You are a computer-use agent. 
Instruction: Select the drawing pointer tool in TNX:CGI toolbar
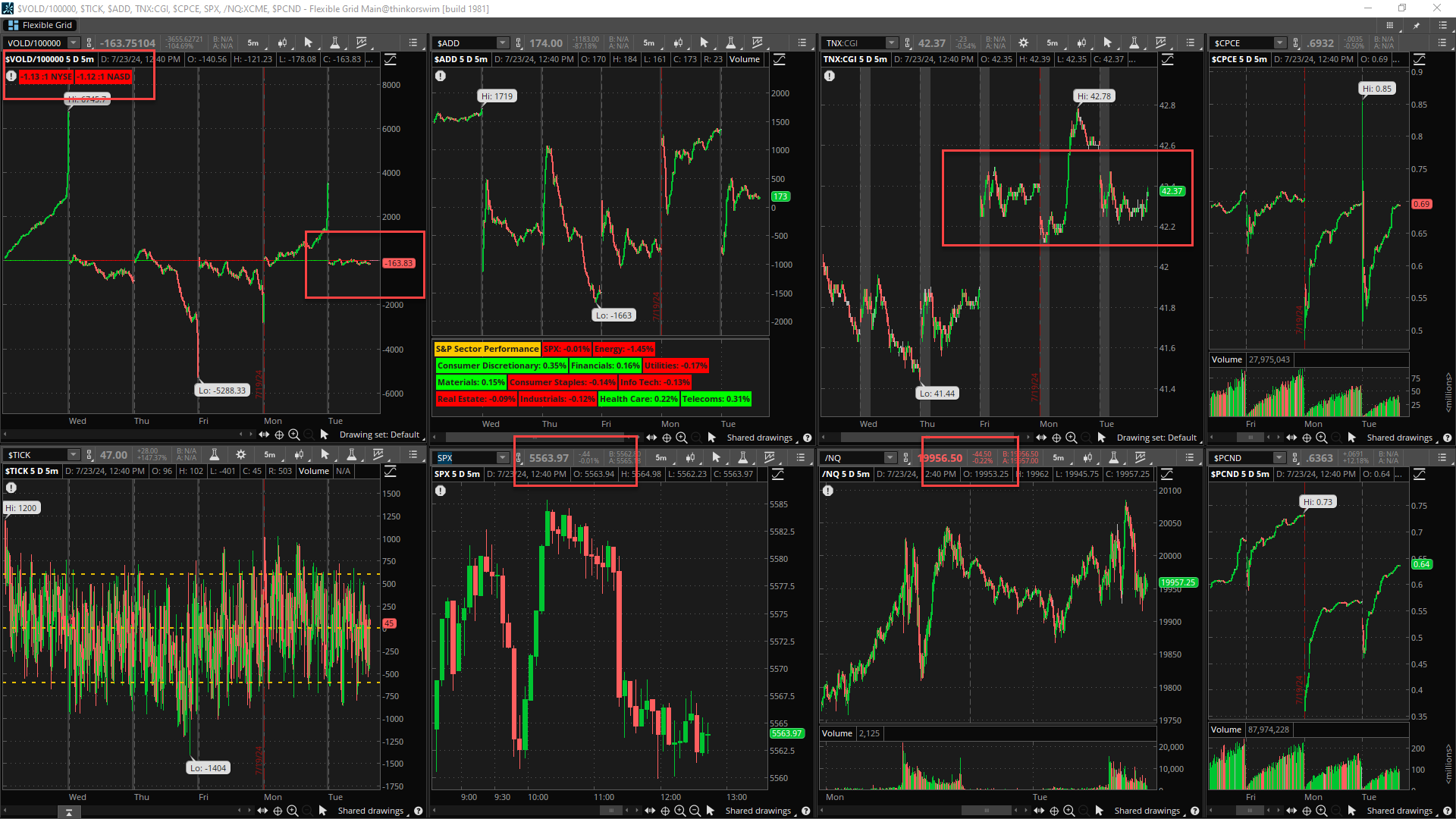(x=1107, y=43)
